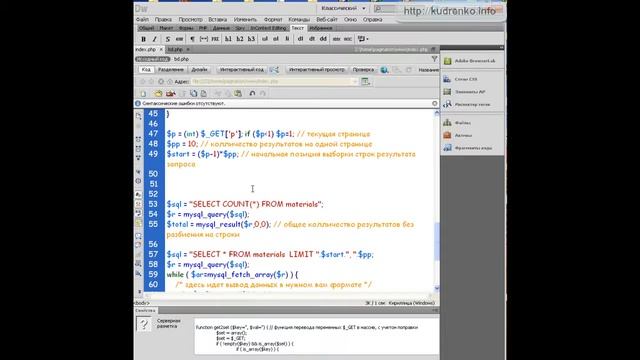Open the Веб-сайт menu
Screen dimensions: 640x360
pyautogui.click(x=327, y=19)
